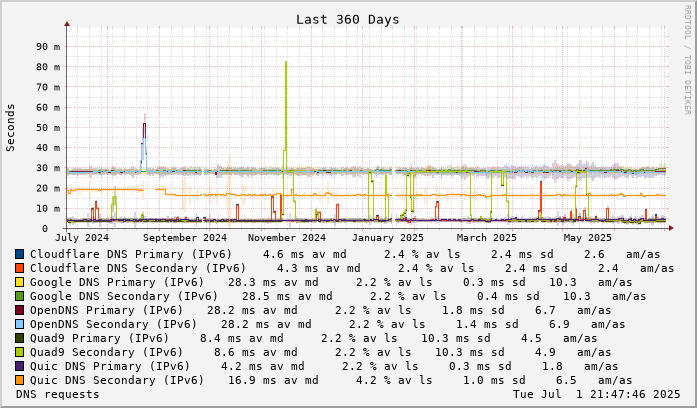Viewport: 697px width, 408px height.
Task: Click the Quad9 Secondary lime swatch
Action: tap(19, 352)
